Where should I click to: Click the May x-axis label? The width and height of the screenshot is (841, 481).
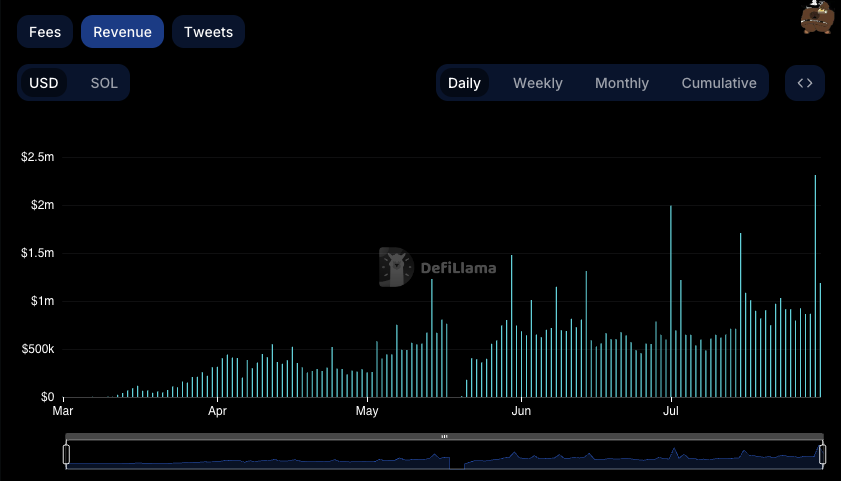click(x=367, y=411)
